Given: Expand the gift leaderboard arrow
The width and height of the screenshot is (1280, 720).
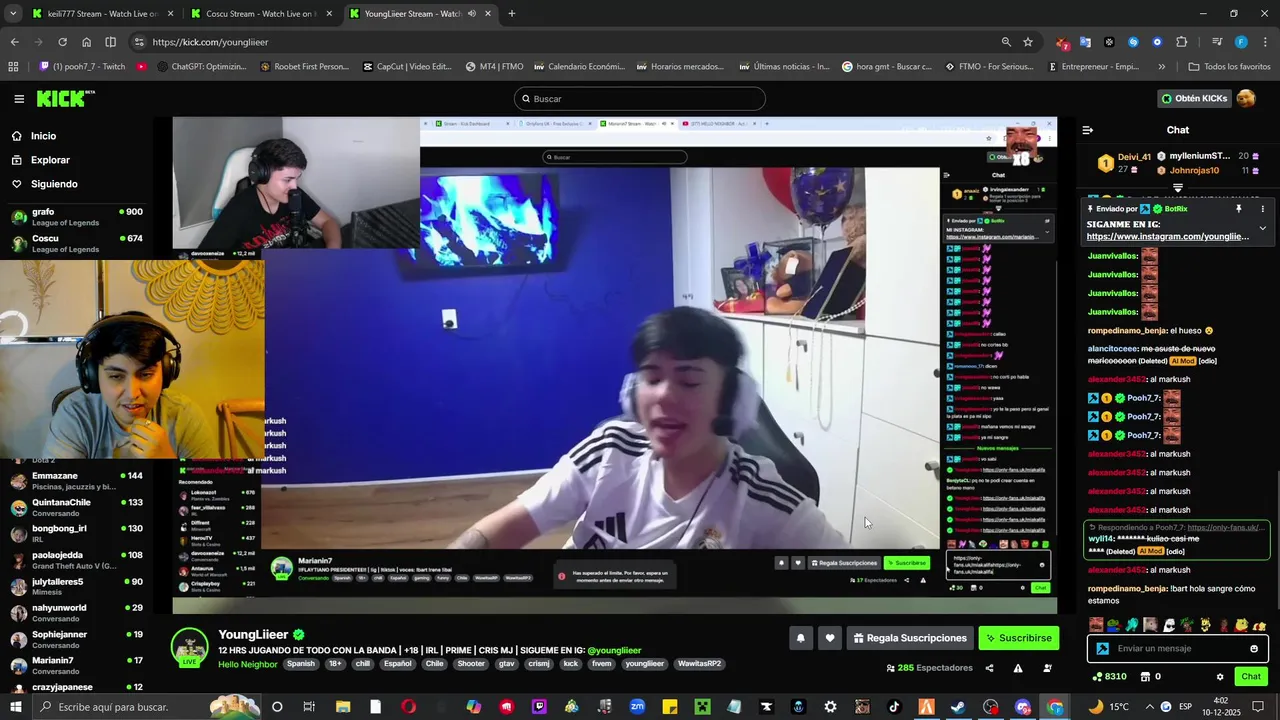Looking at the screenshot, I should [x=1178, y=188].
